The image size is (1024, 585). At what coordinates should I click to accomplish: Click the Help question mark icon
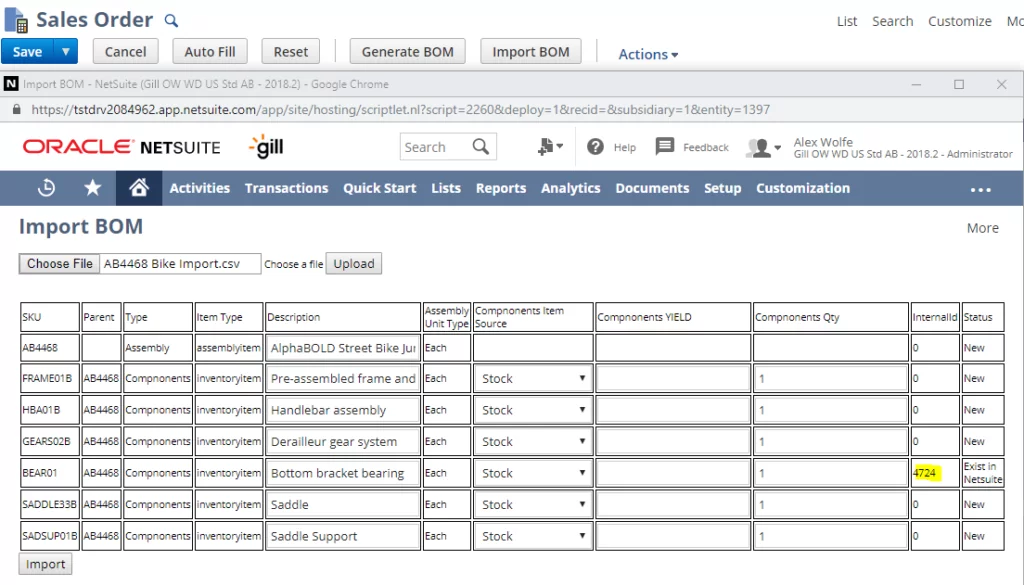tap(595, 147)
